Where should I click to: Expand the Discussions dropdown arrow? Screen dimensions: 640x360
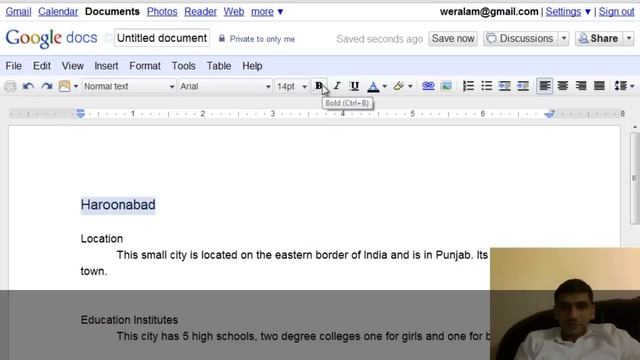click(x=564, y=38)
